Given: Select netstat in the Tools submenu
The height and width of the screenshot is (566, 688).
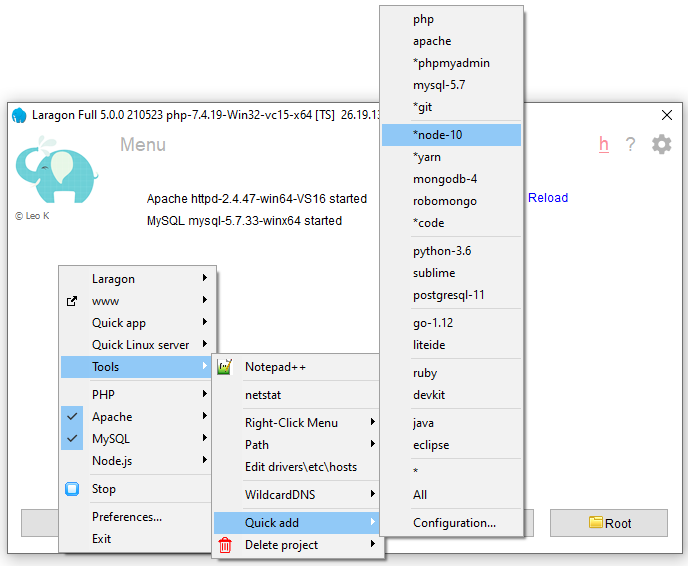Looking at the screenshot, I should [x=297, y=395].
